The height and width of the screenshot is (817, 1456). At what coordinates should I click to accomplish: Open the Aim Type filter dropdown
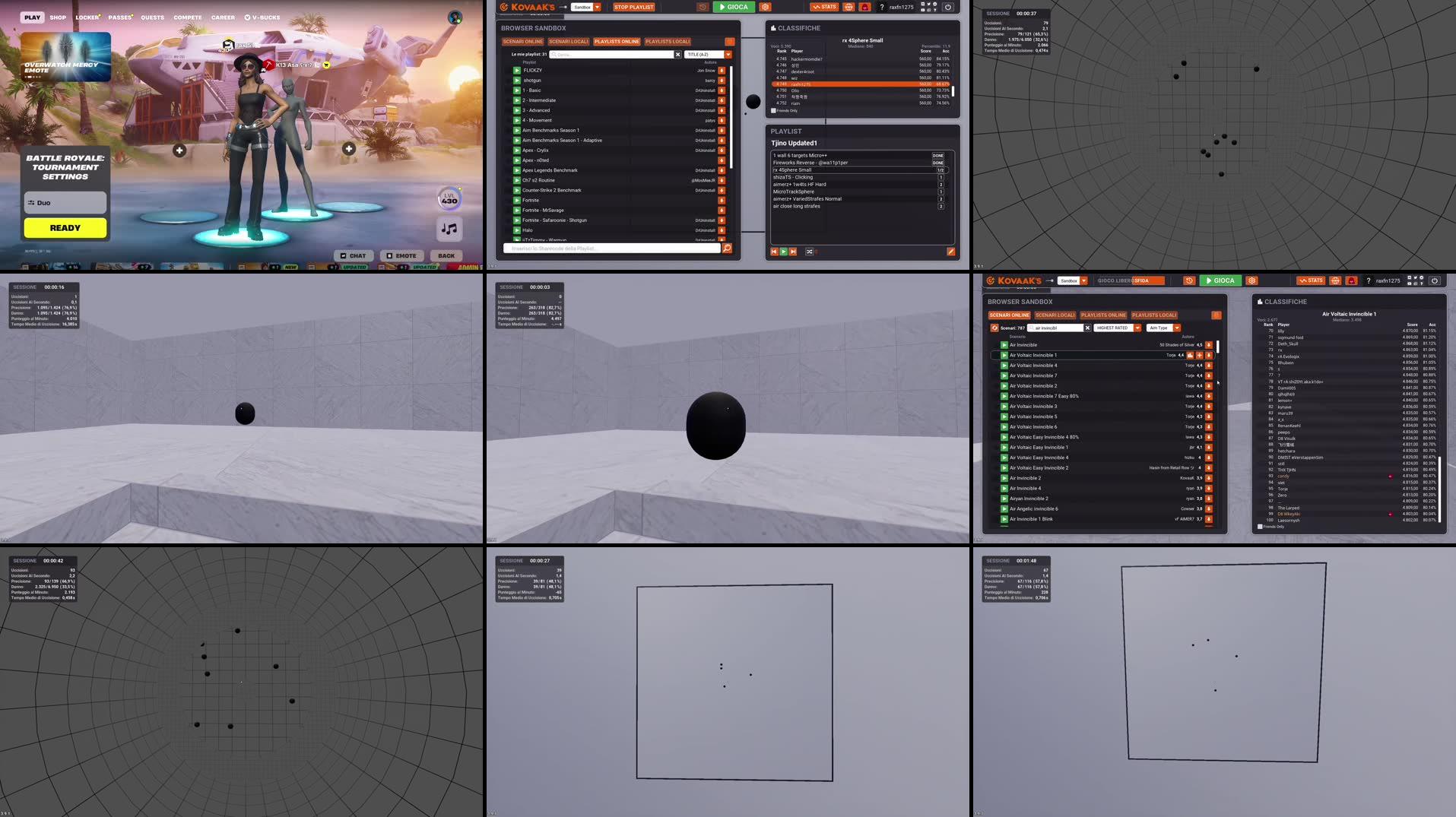(1163, 328)
